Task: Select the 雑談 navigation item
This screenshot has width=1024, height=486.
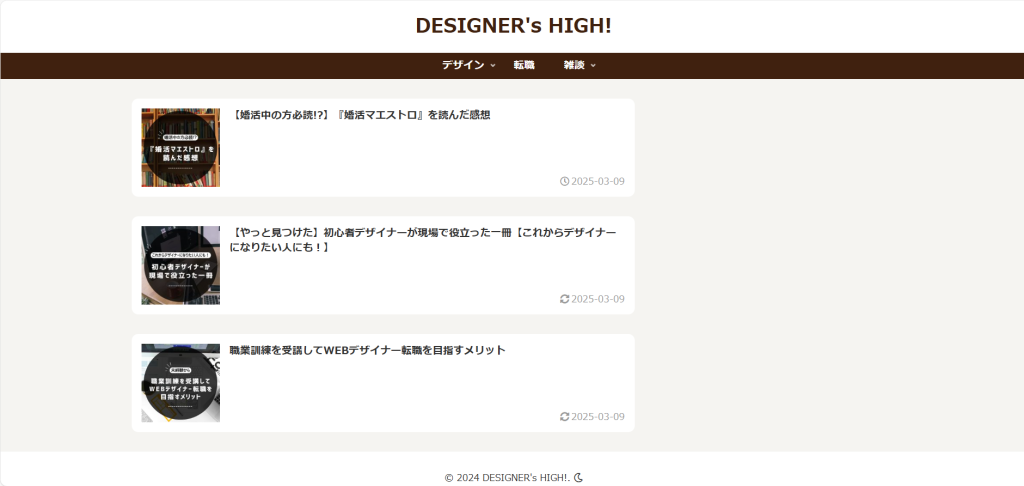Action: 573,65
